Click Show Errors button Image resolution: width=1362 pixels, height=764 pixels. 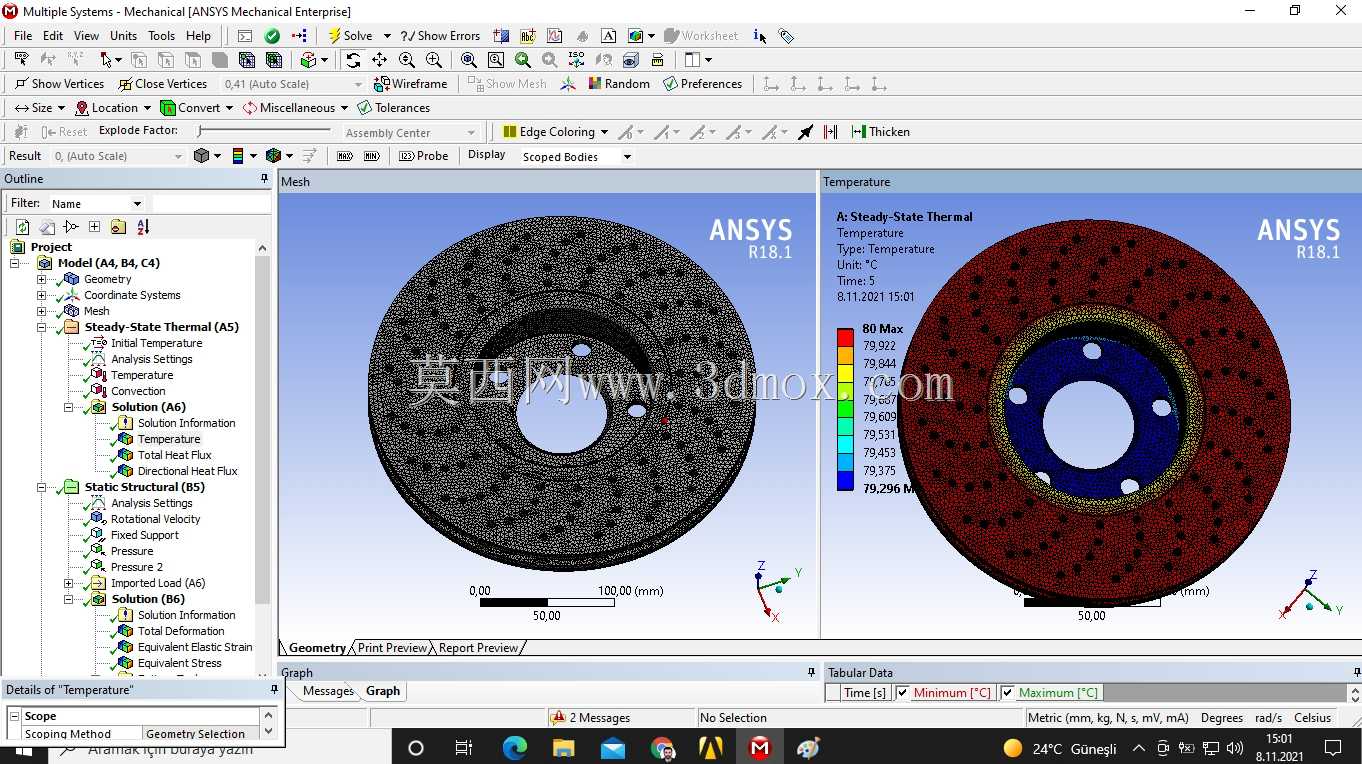(x=440, y=36)
